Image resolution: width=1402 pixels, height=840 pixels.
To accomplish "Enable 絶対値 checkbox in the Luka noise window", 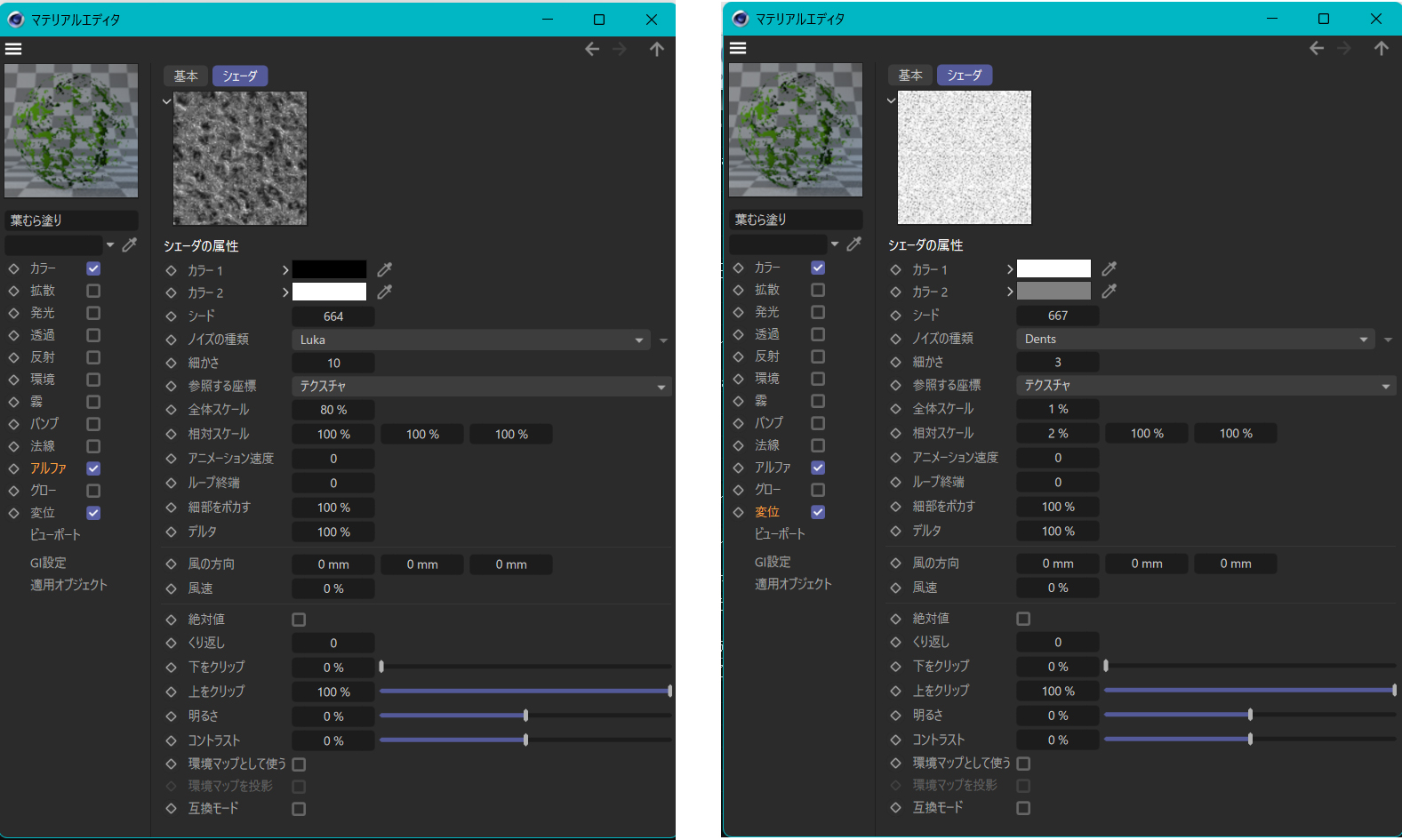I will [x=299, y=620].
